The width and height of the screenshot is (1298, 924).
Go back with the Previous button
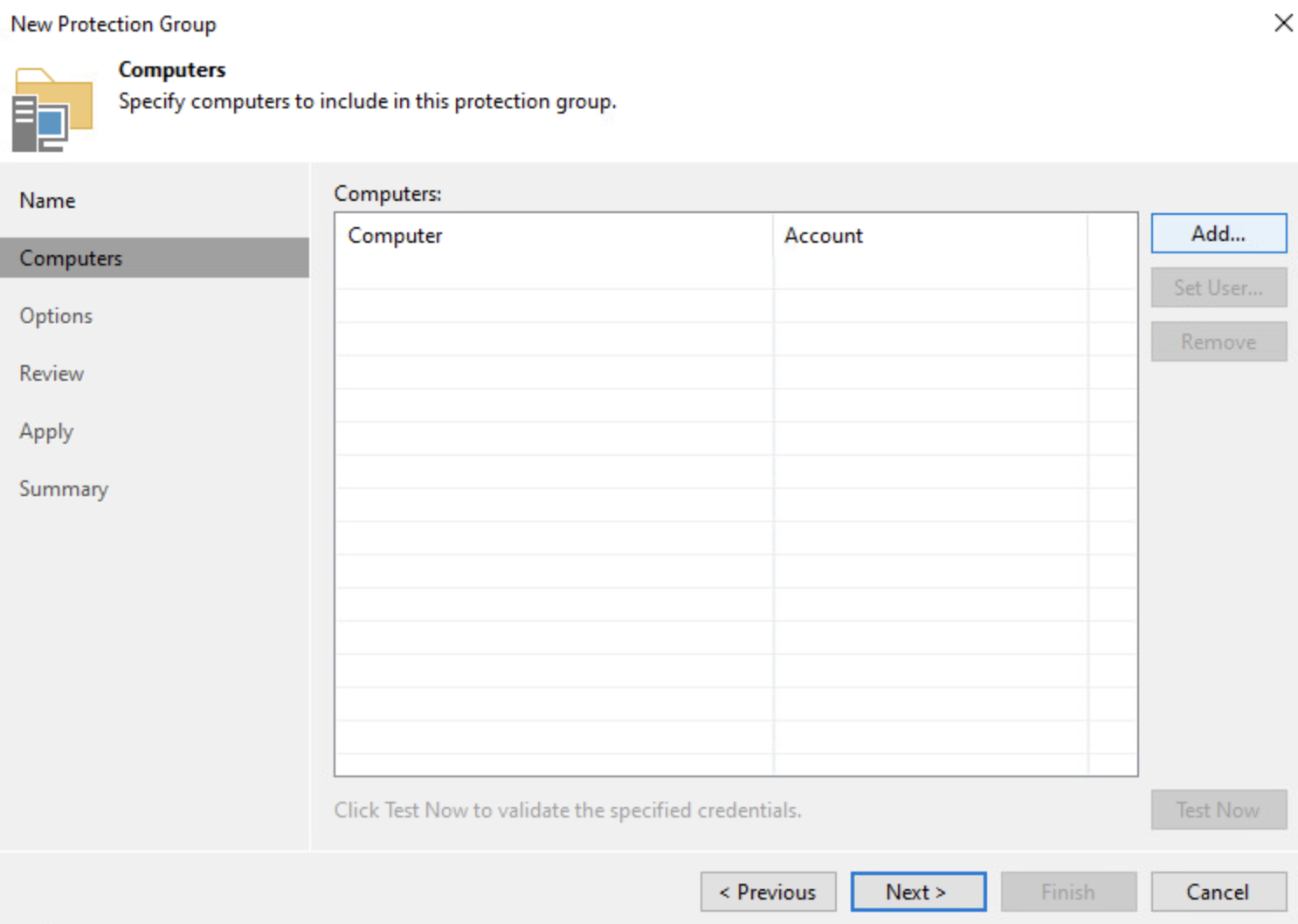pos(768,892)
